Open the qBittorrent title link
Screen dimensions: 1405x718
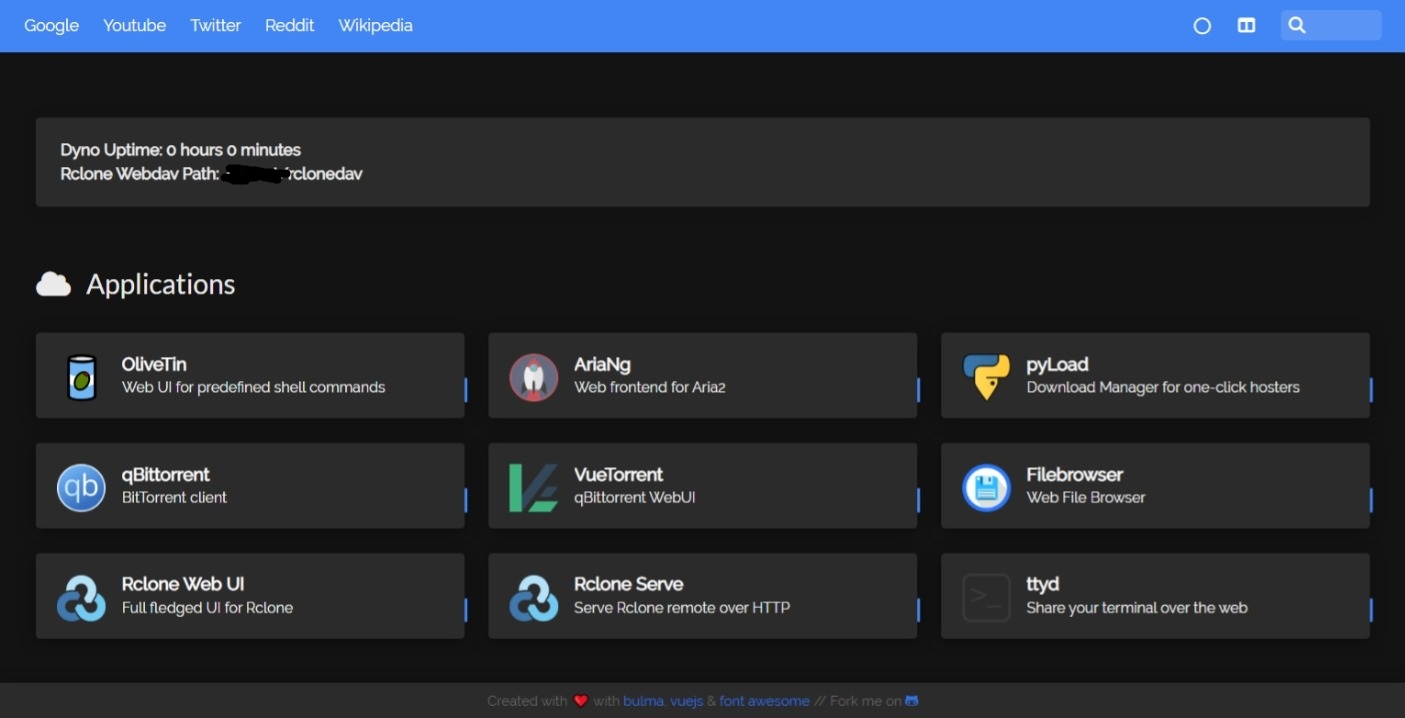[166, 475]
